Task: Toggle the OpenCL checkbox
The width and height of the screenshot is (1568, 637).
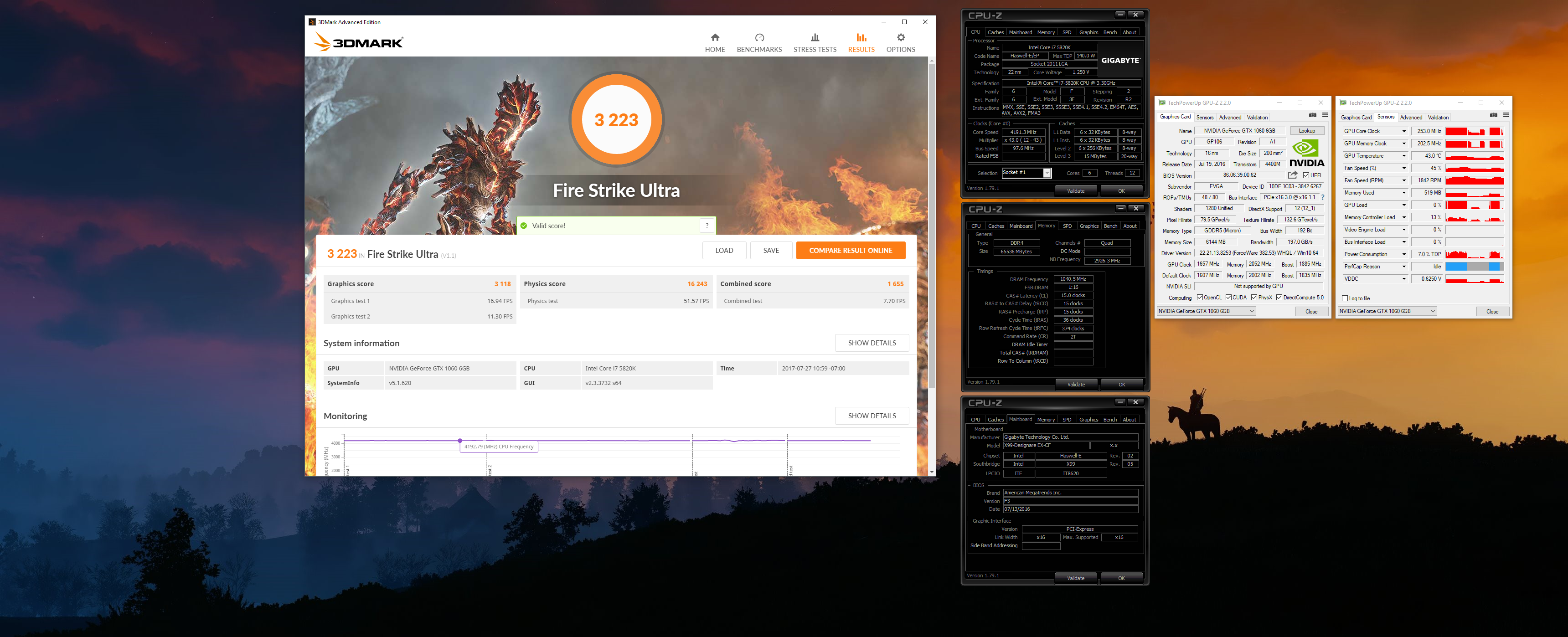Action: pyautogui.click(x=1200, y=298)
